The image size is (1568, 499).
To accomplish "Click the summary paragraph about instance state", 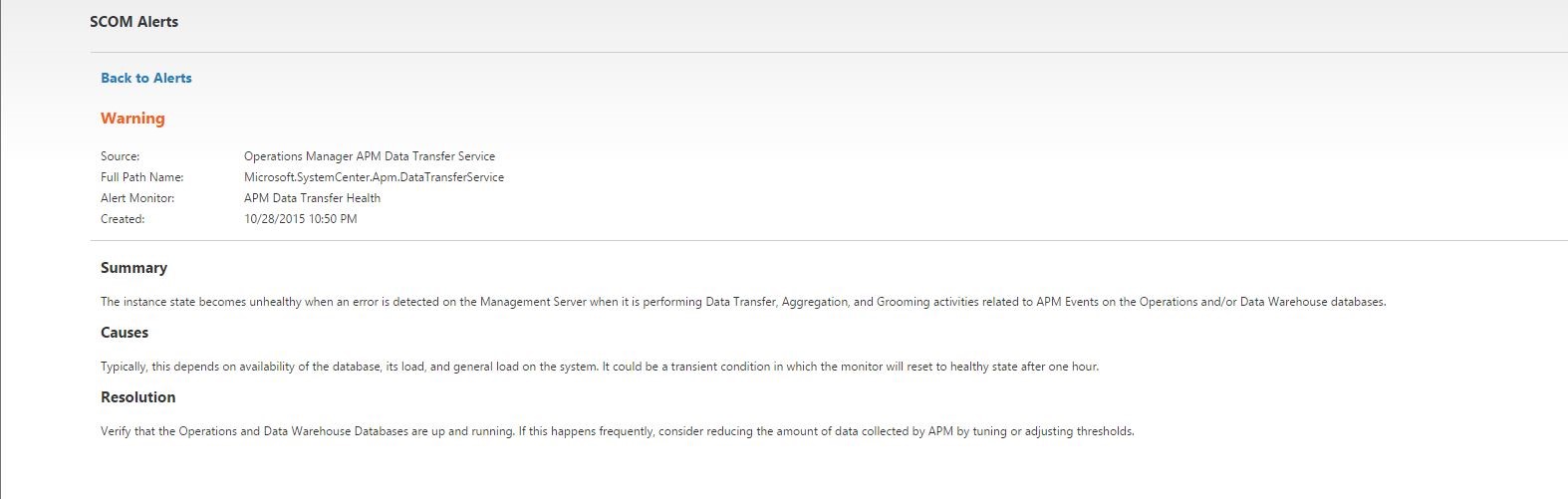I will coord(742,302).
